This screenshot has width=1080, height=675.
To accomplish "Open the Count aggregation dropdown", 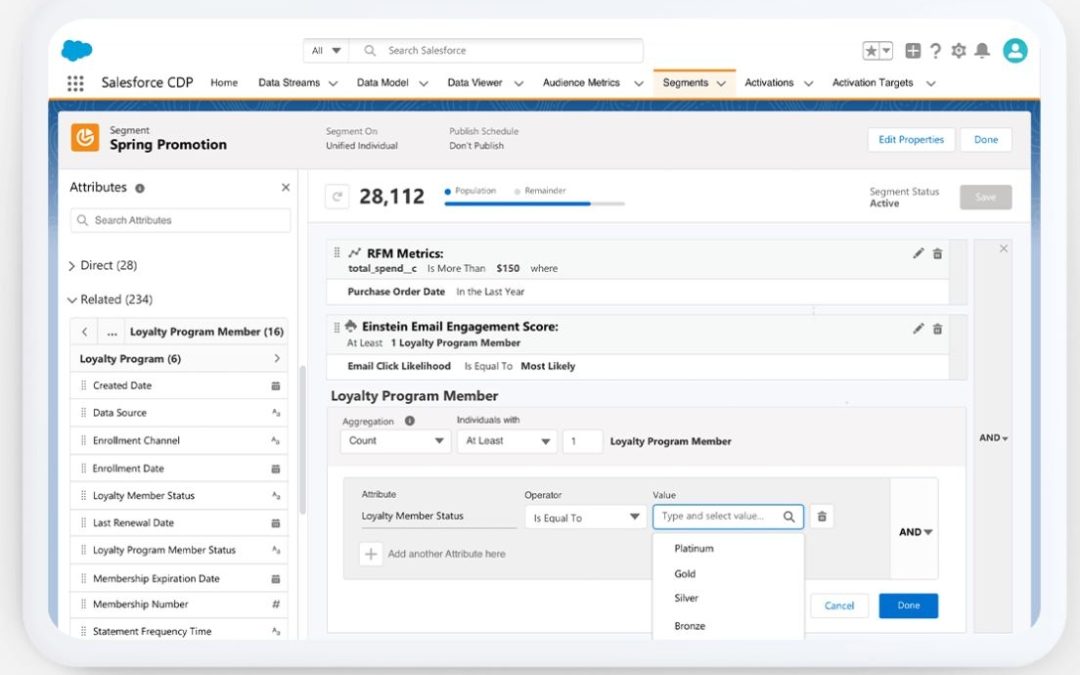I will pos(395,441).
